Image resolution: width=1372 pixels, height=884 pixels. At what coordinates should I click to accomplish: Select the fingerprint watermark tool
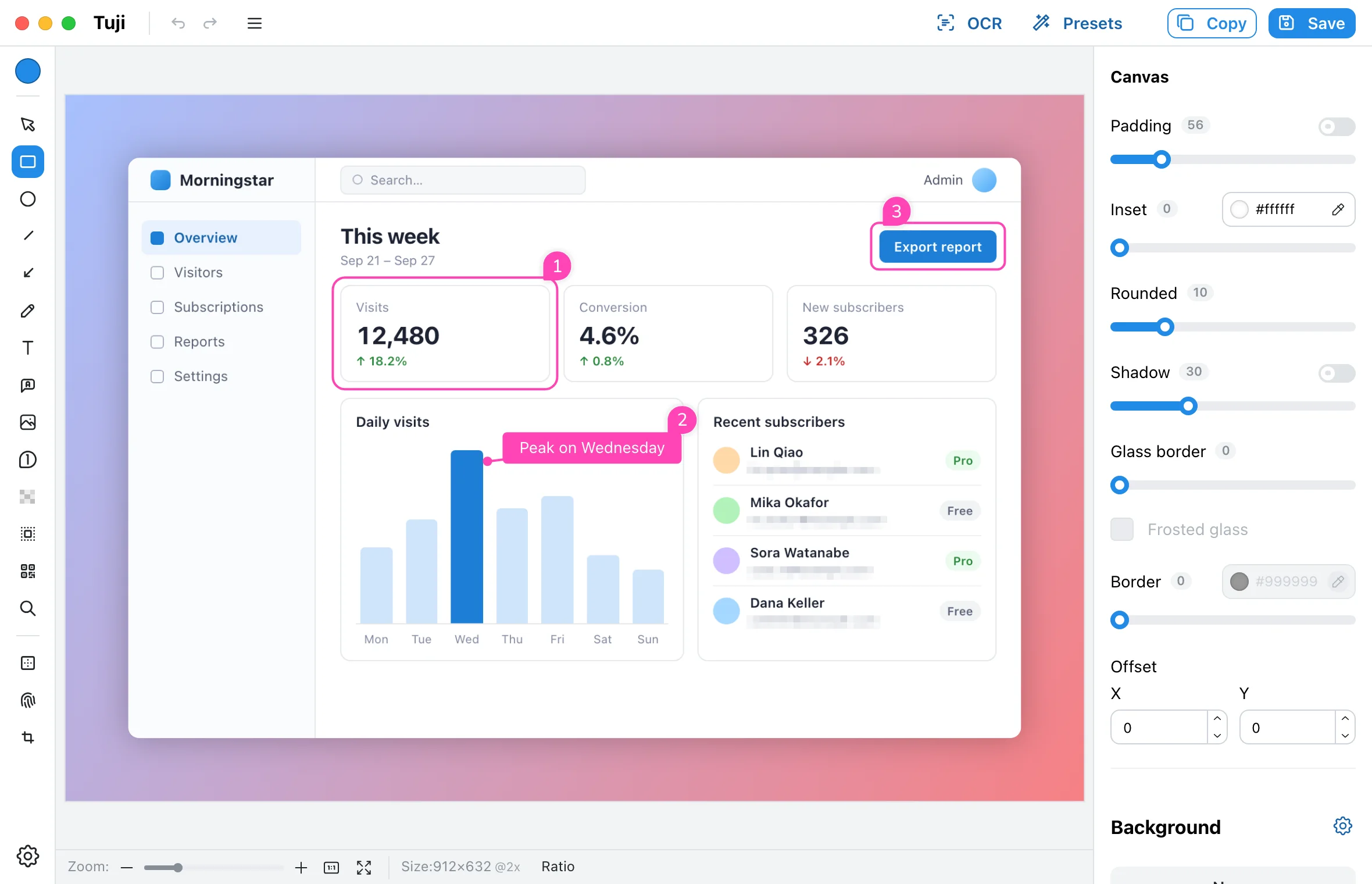[27, 700]
